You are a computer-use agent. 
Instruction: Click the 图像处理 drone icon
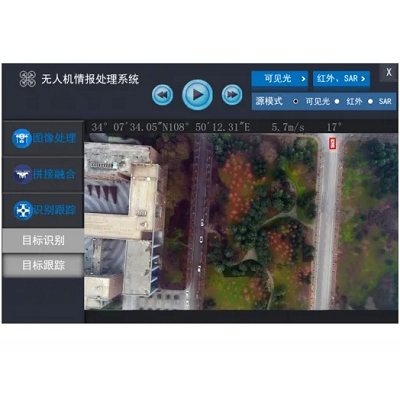[x=22, y=138]
